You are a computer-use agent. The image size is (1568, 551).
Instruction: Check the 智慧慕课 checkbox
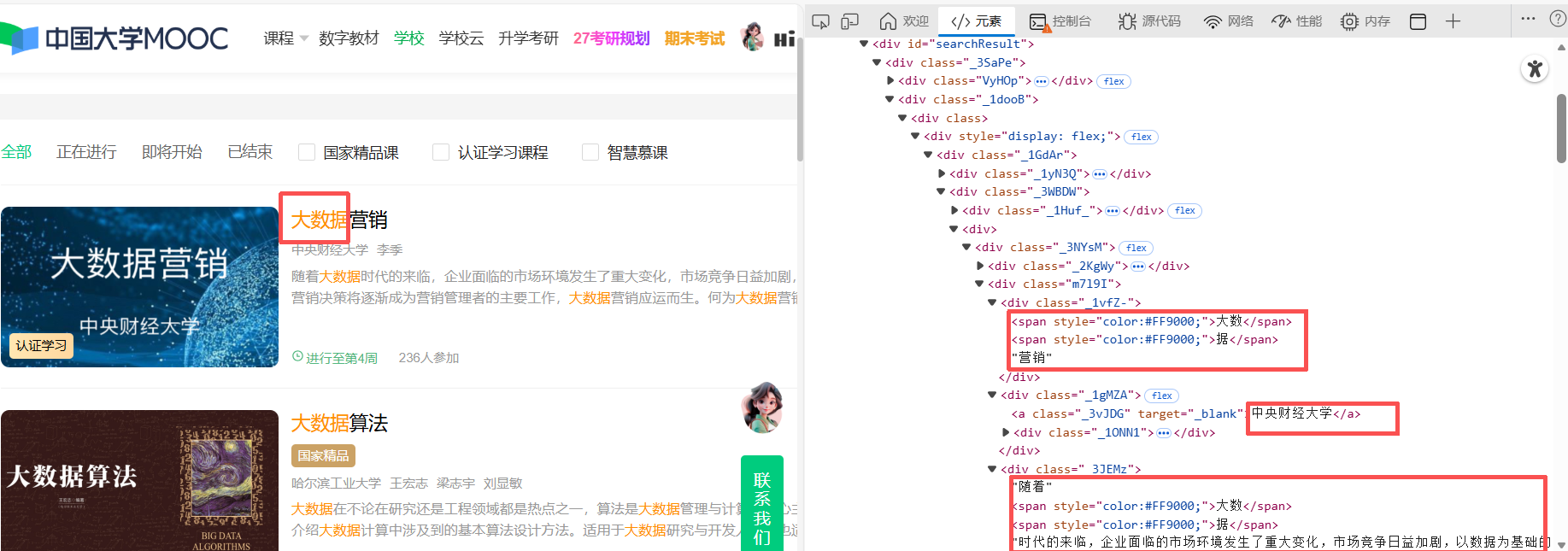click(x=590, y=152)
